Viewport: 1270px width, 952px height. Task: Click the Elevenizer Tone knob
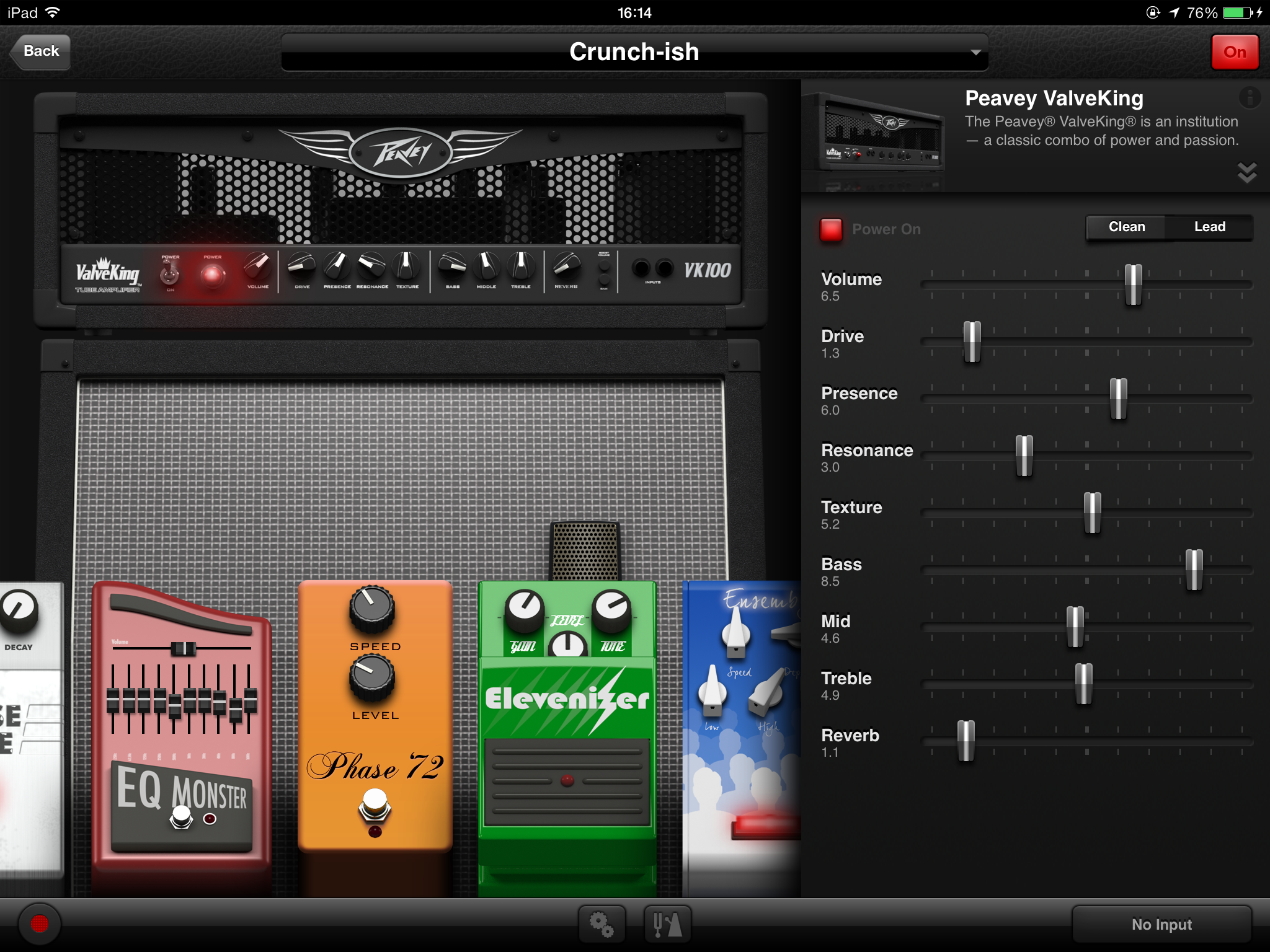tap(612, 609)
